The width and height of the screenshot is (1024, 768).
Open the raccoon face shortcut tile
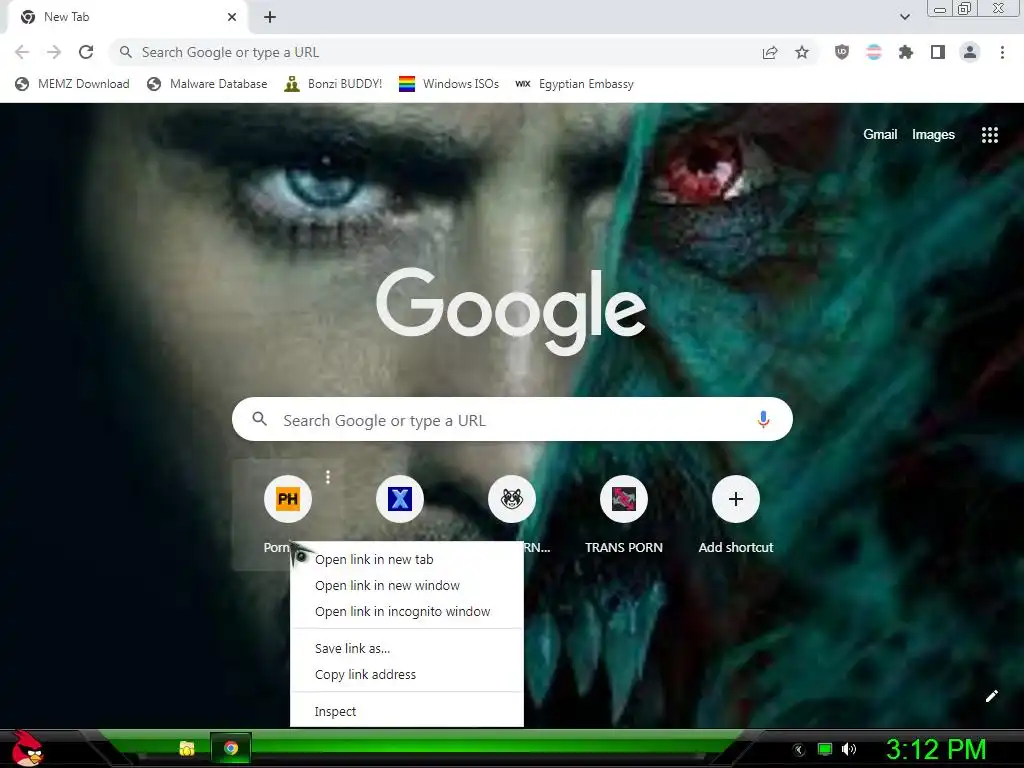(x=512, y=500)
